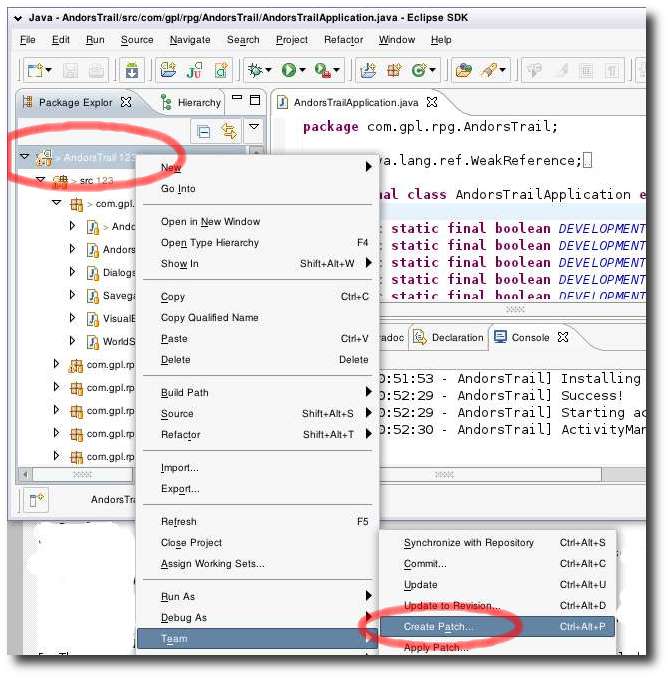Open the dropdown arrow beside the Run button
Screen dimensions: 669x678
(x=305, y=71)
